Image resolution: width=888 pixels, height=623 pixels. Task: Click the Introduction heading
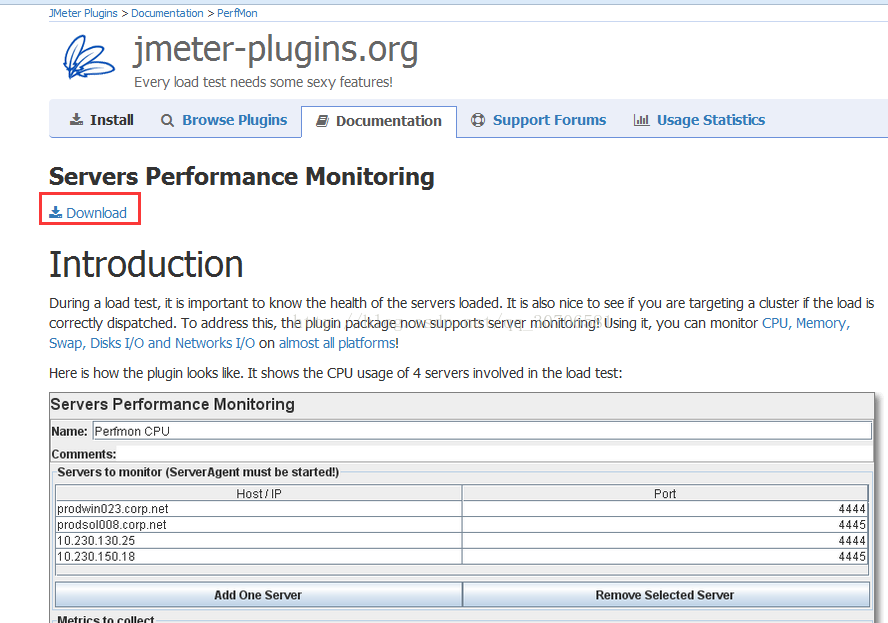click(x=146, y=264)
